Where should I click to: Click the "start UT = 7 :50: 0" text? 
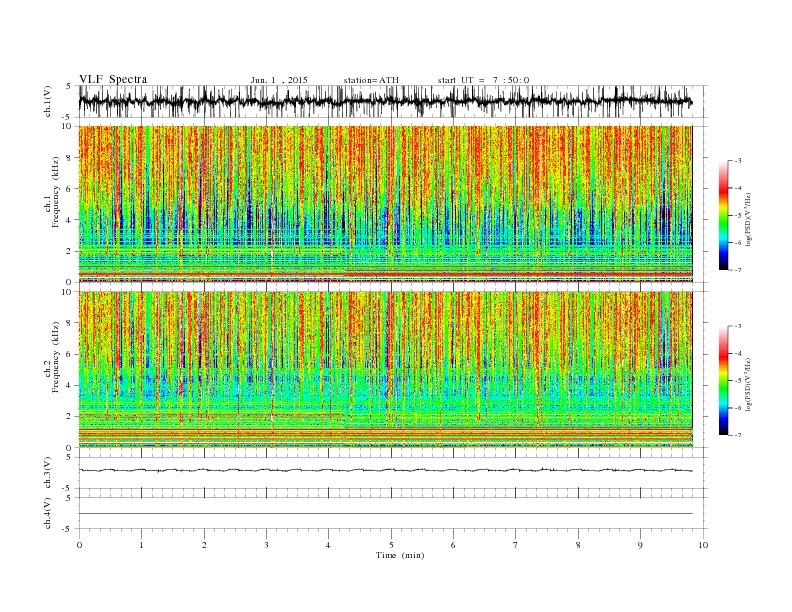[x=483, y=80]
